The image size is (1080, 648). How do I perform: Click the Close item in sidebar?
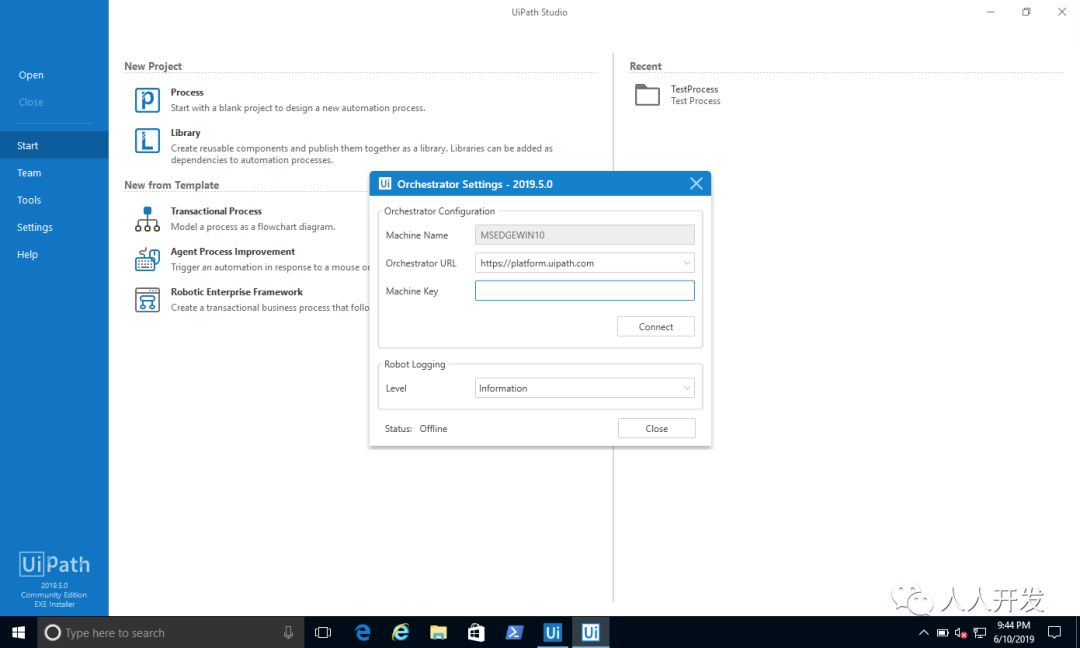pyautogui.click(x=31, y=102)
